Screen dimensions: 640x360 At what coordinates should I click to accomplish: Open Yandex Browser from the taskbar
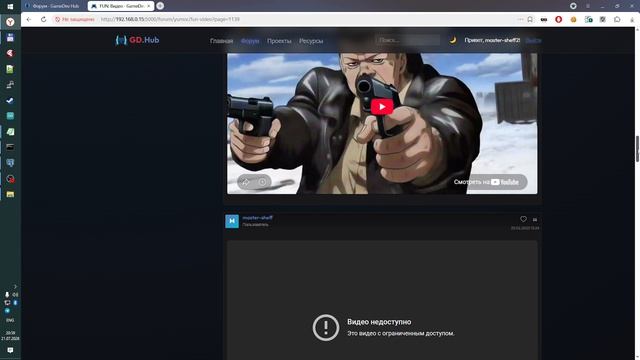click(x=10, y=22)
